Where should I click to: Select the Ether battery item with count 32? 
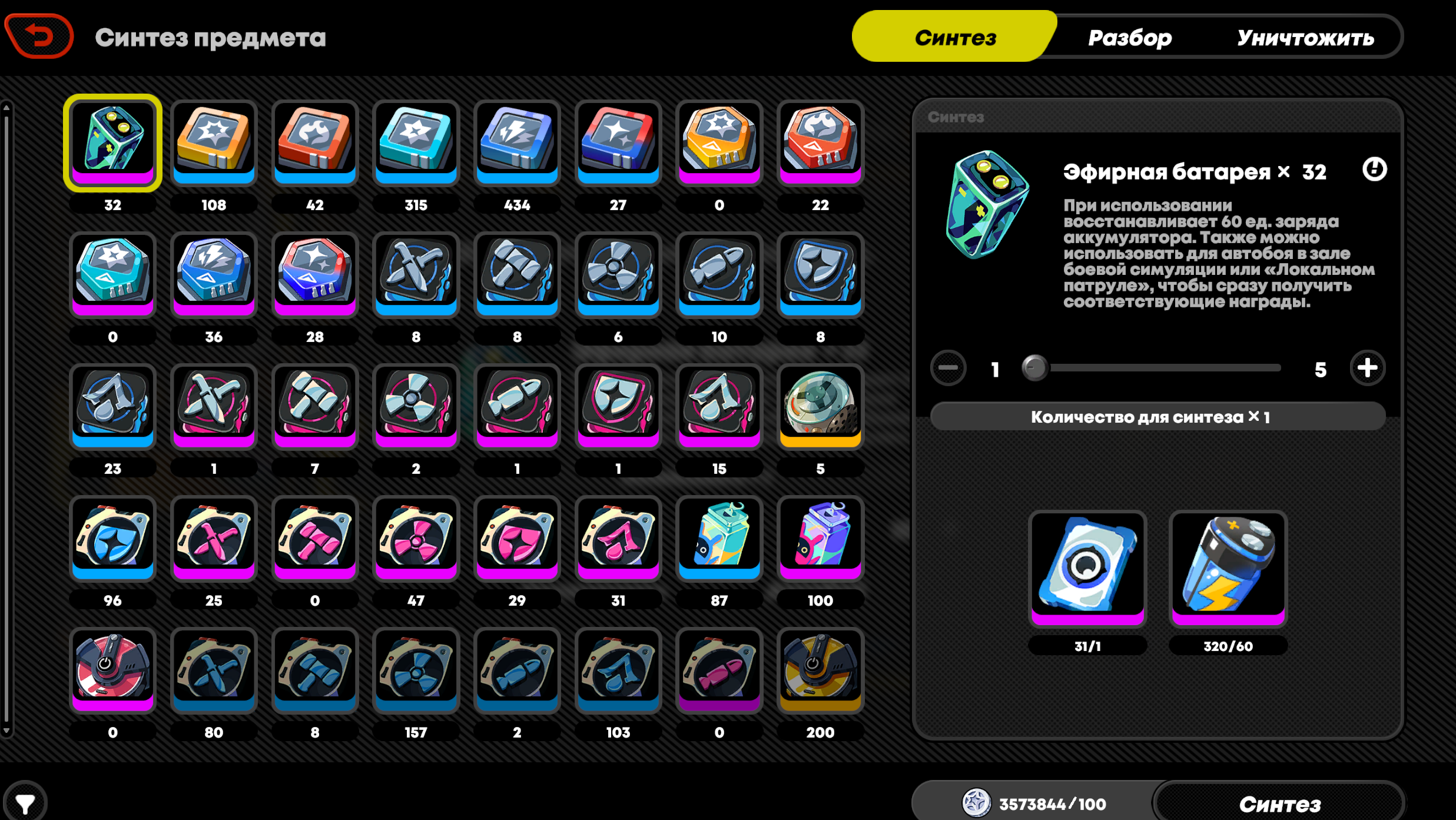point(113,143)
